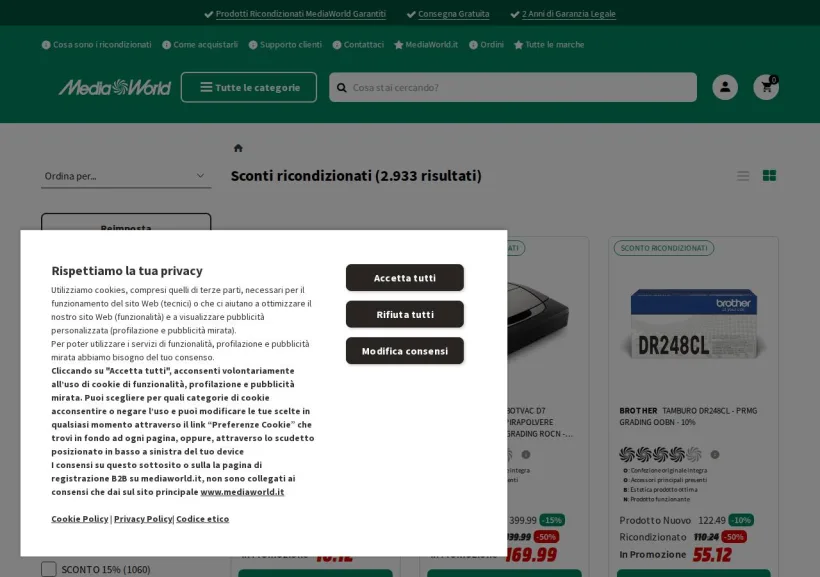
Task: Click the 55.12 promotional price
Action: pyautogui.click(x=712, y=555)
